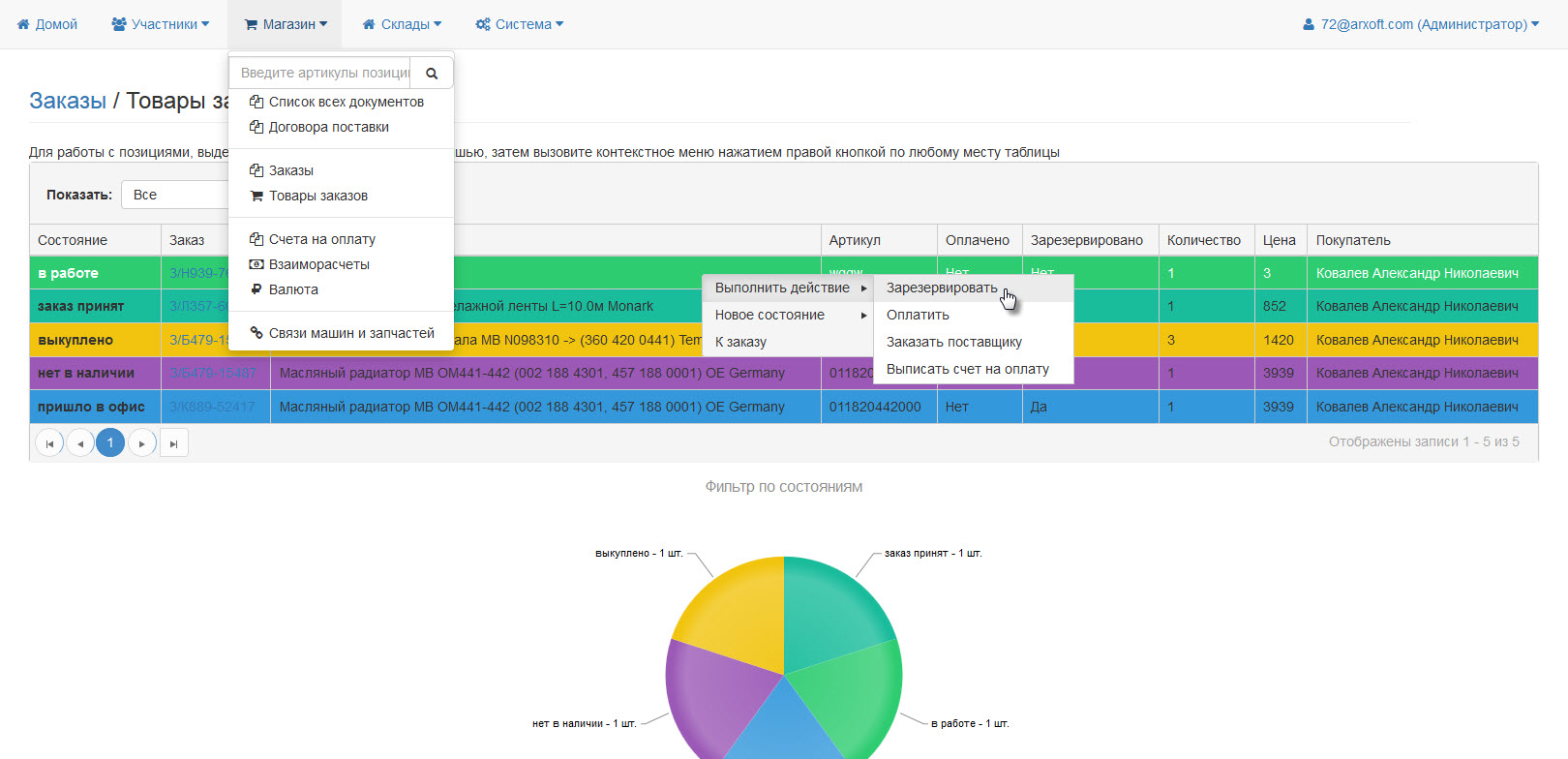Go to the previous page arrow

[x=80, y=443]
